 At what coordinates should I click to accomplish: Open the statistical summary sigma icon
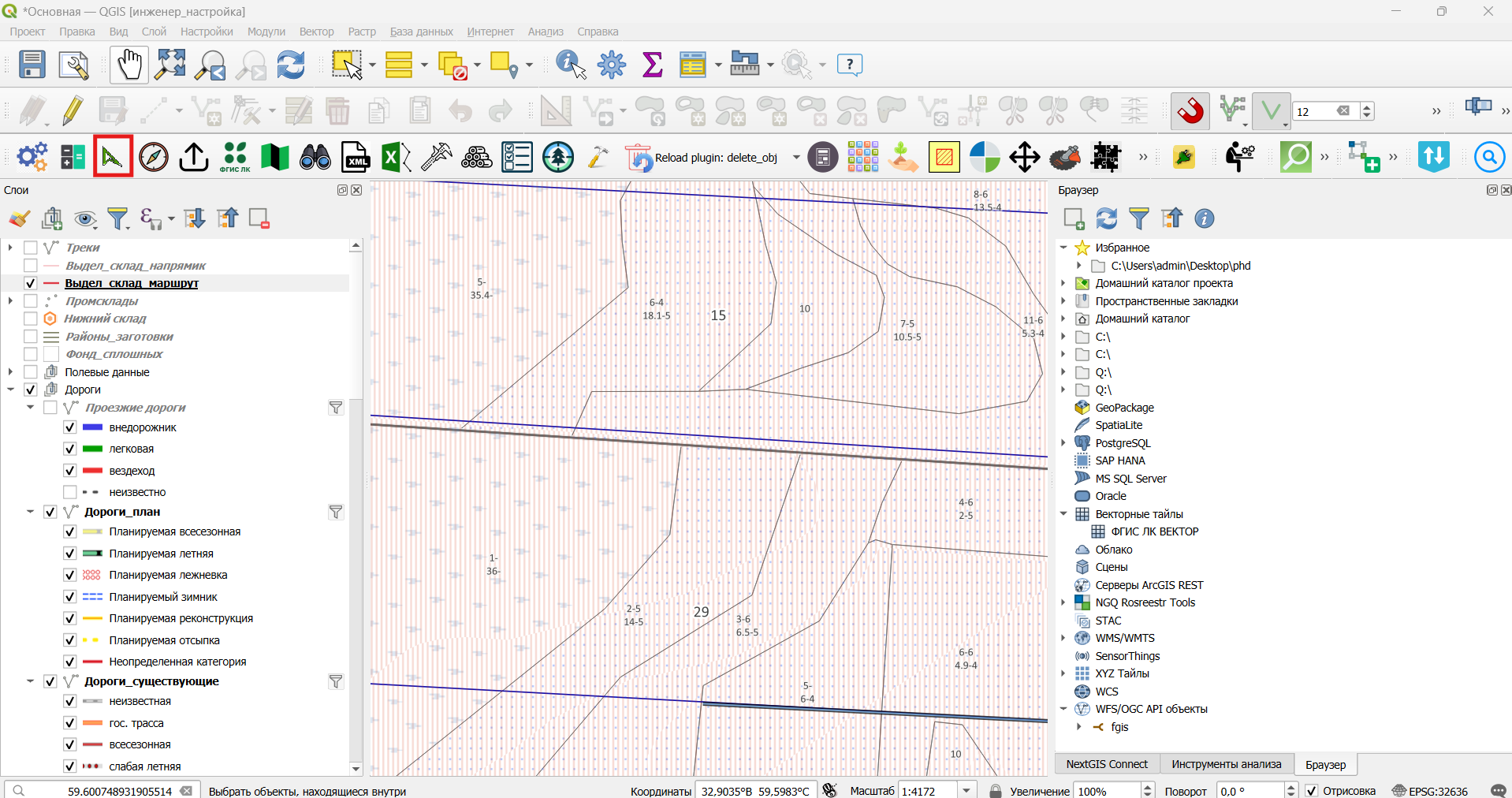click(x=653, y=65)
